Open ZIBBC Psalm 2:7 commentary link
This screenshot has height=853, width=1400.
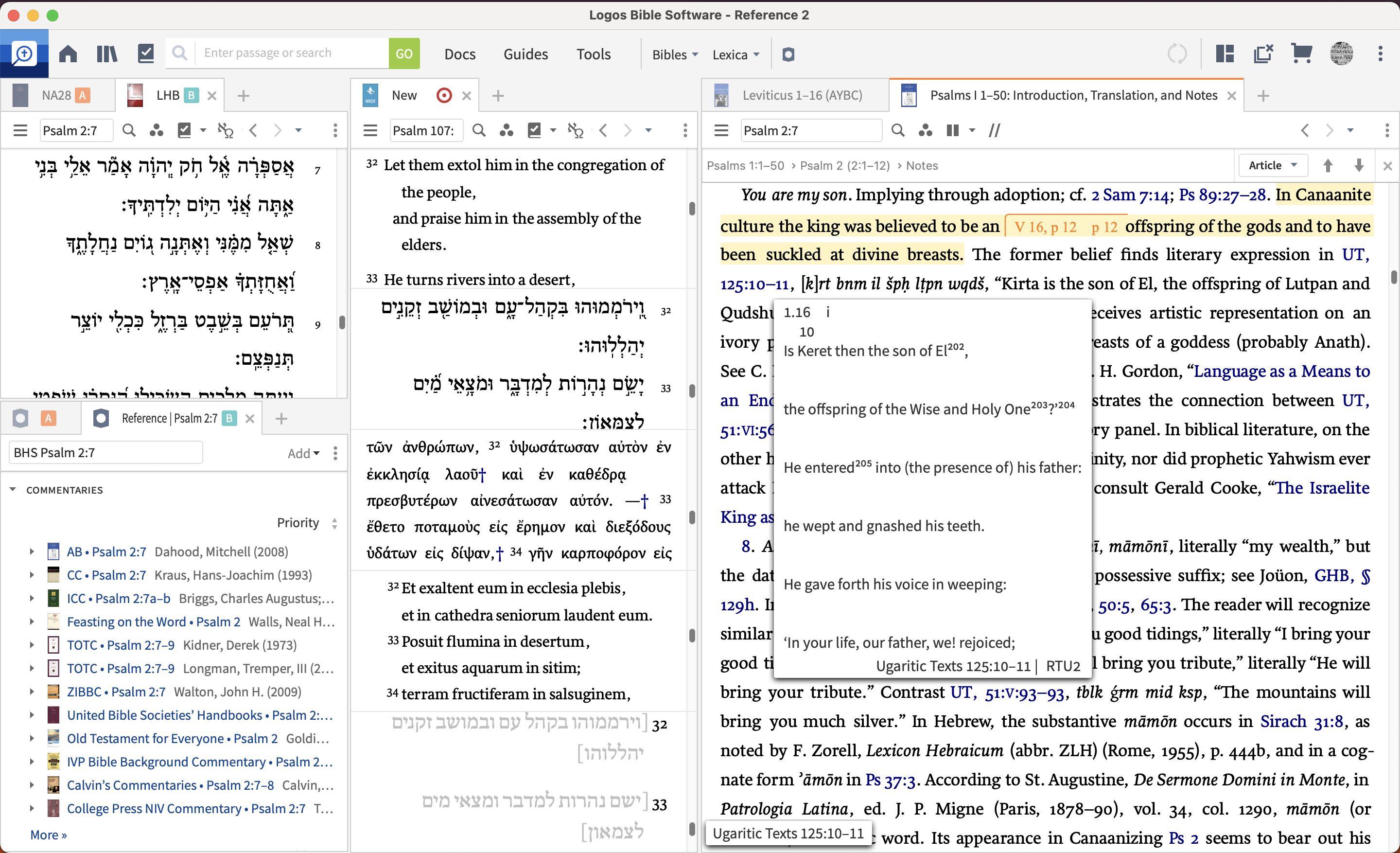click(x=116, y=692)
